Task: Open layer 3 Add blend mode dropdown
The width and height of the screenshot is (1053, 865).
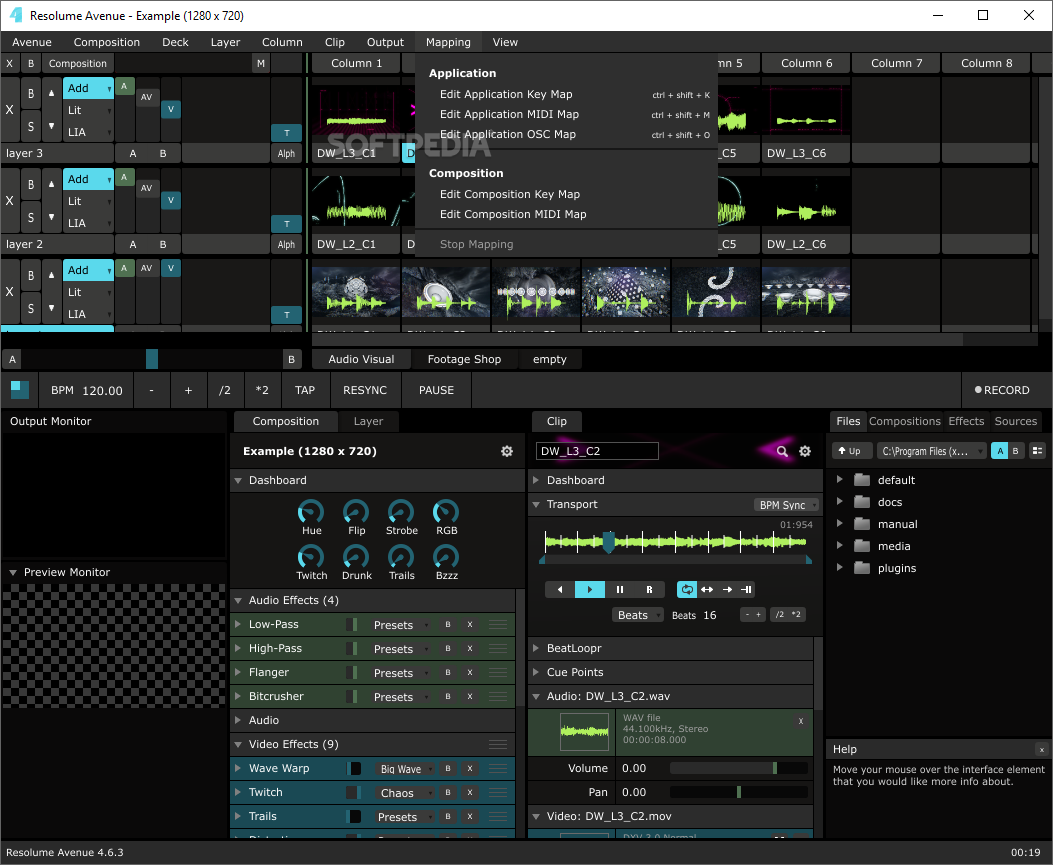Action: coord(89,88)
